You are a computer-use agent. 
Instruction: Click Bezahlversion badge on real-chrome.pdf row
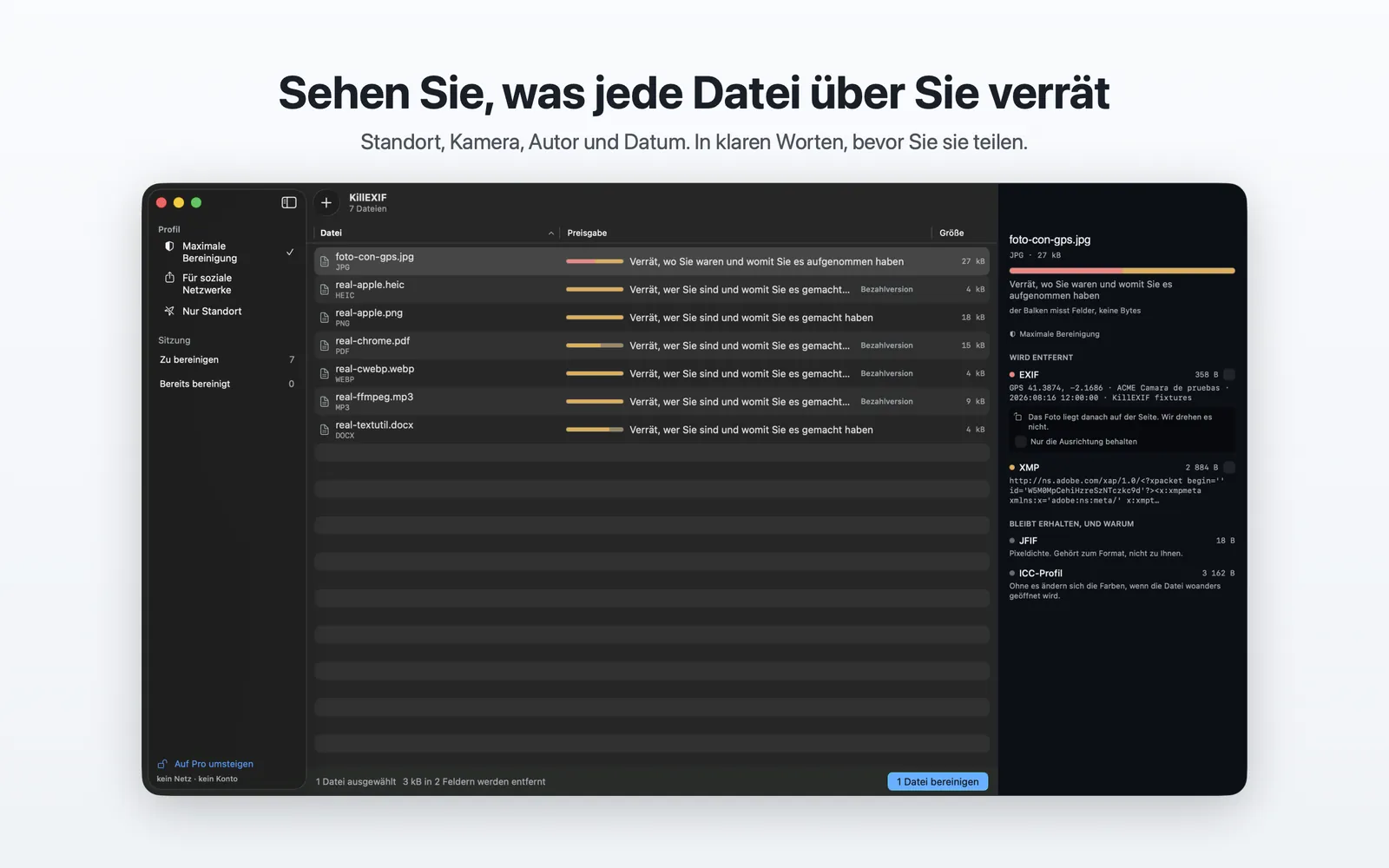click(886, 345)
